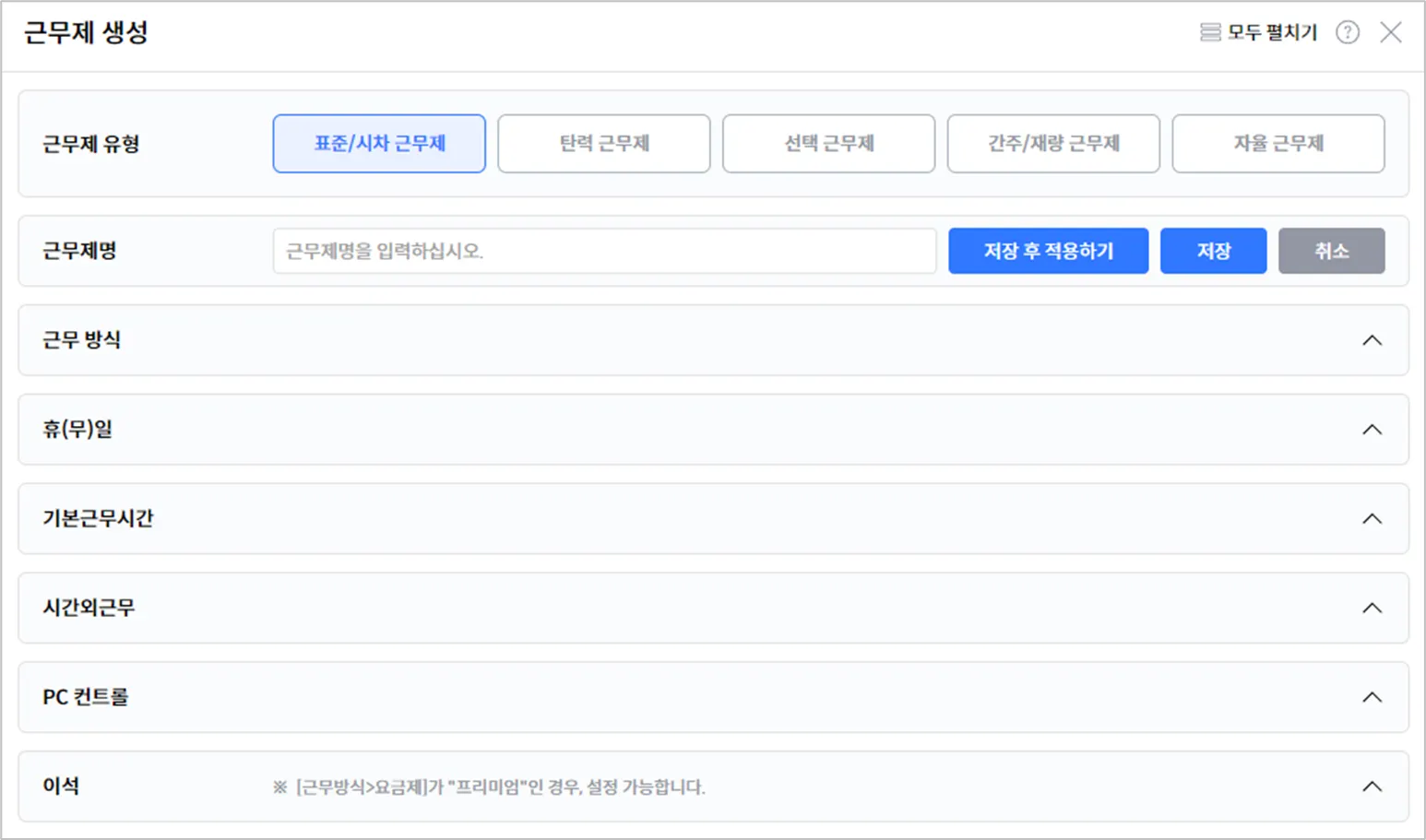The width and height of the screenshot is (1426, 840).
Task: Expand the 시간외근무 section chevron
Action: click(1373, 609)
